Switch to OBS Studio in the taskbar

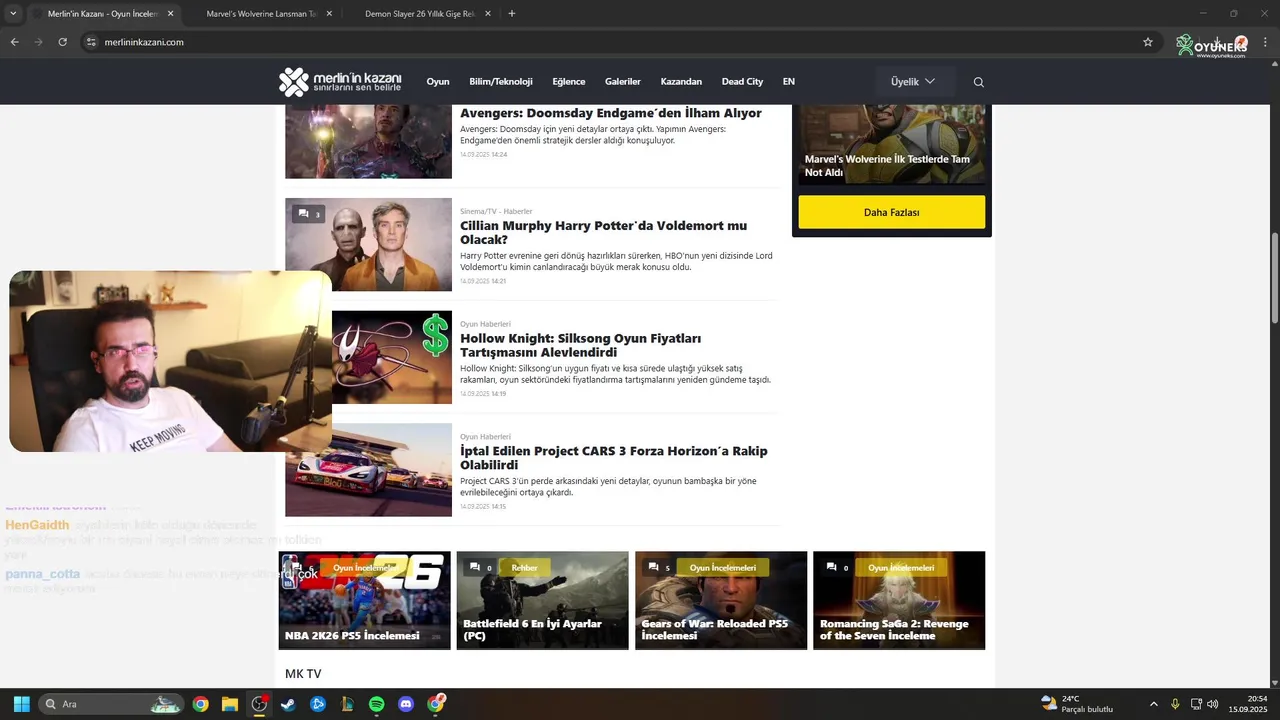[259, 704]
